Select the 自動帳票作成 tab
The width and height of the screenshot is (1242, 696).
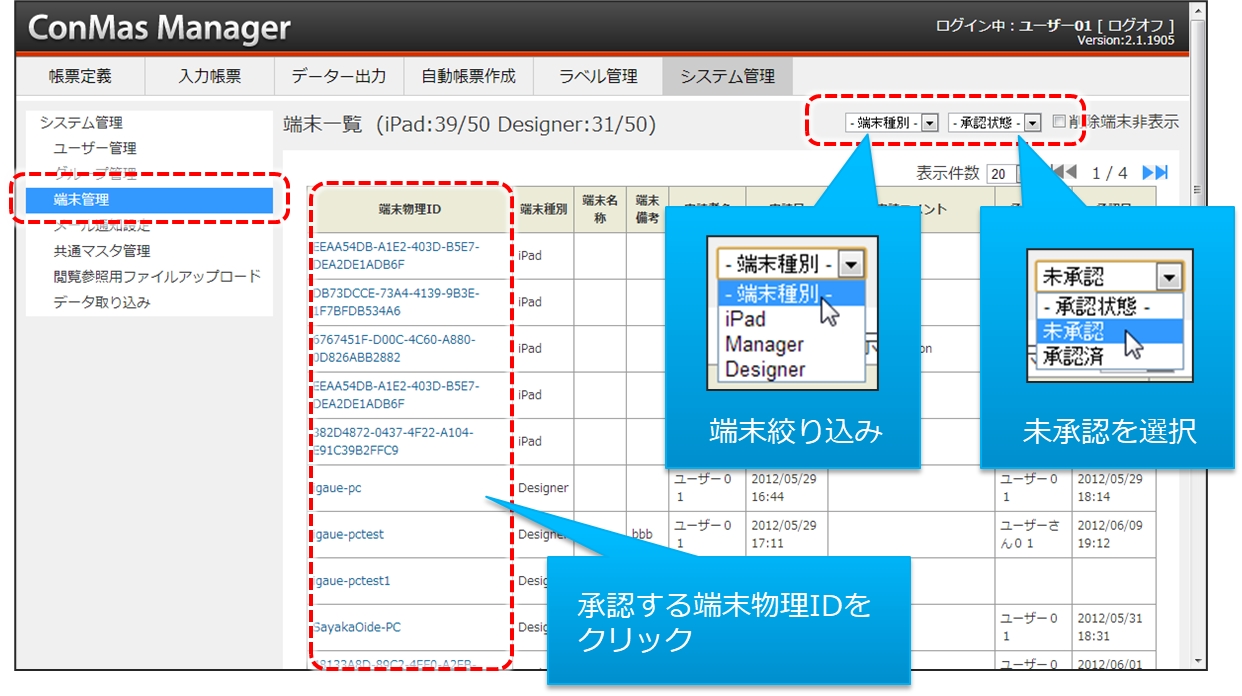[468, 76]
